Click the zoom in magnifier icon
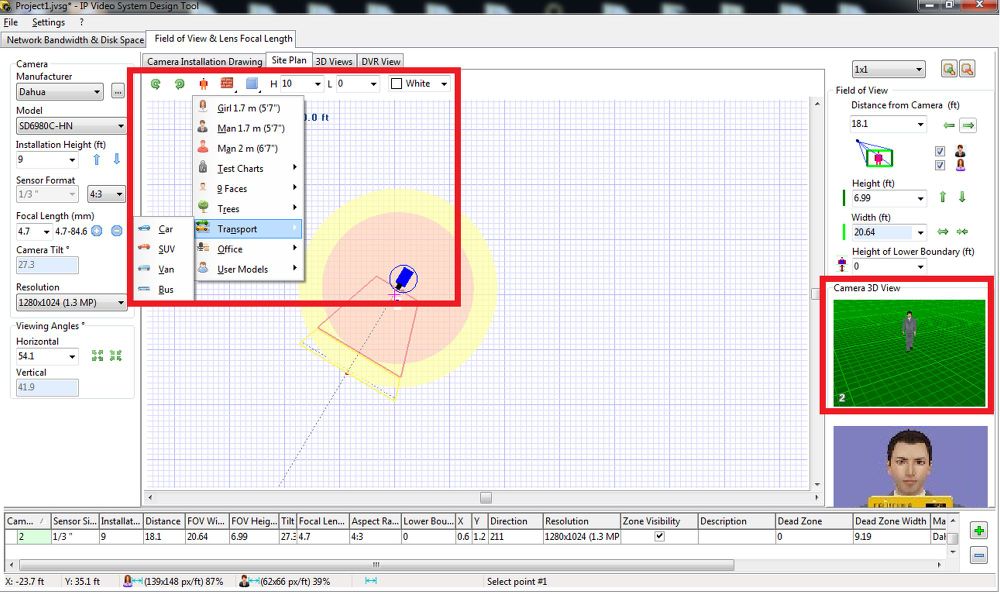Screen dimensions: 1000x594 coord(949,69)
